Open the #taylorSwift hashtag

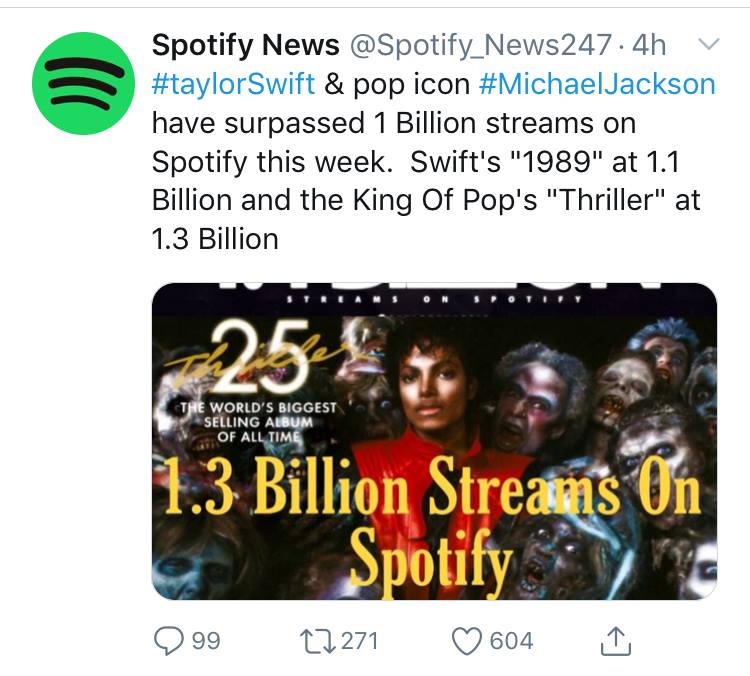233,84
